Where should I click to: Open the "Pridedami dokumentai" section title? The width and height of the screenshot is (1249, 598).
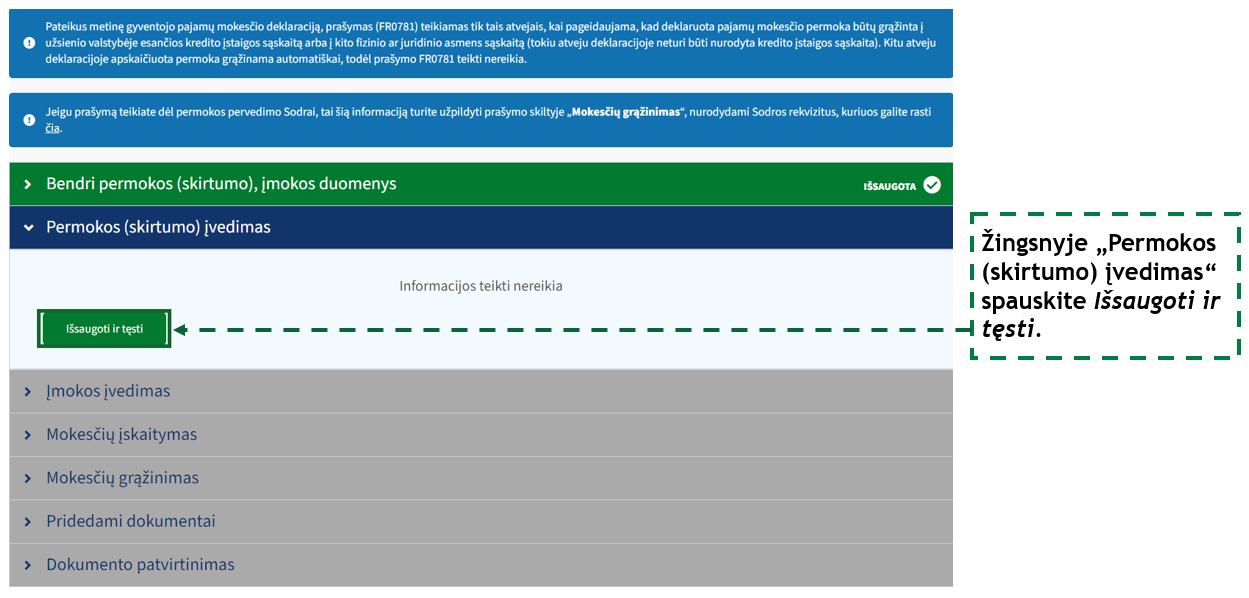pos(130,521)
